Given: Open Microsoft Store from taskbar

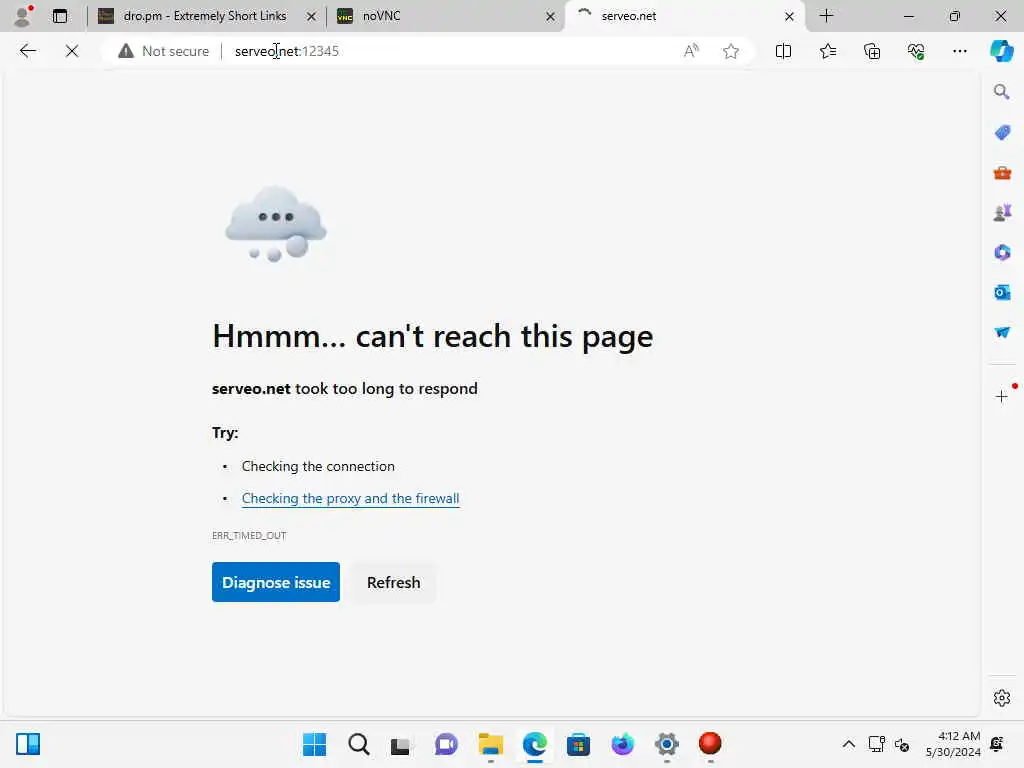Looking at the screenshot, I should (x=578, y=744).
